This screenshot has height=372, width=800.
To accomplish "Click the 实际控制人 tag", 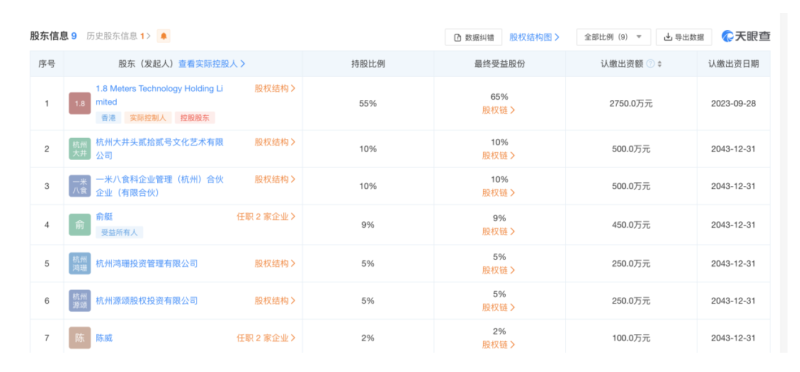I will point(148,118).
